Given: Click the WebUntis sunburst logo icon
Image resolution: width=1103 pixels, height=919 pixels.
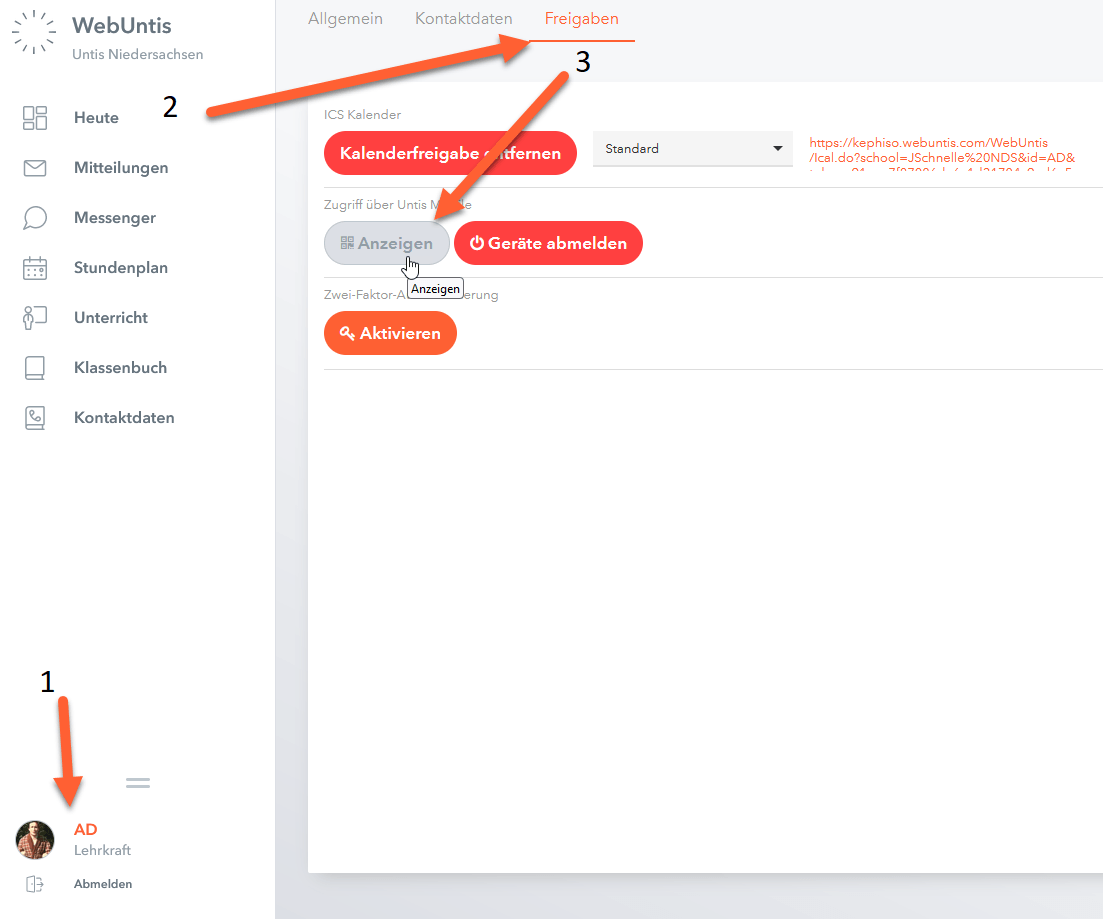Looking at the screenshot, I should [34, 32].
